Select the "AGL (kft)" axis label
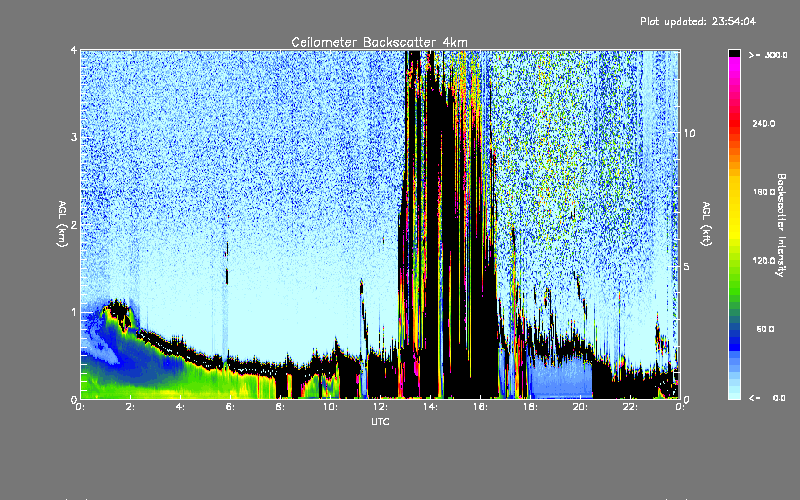This screenshot has height=500, width=800. coord(706,224)
